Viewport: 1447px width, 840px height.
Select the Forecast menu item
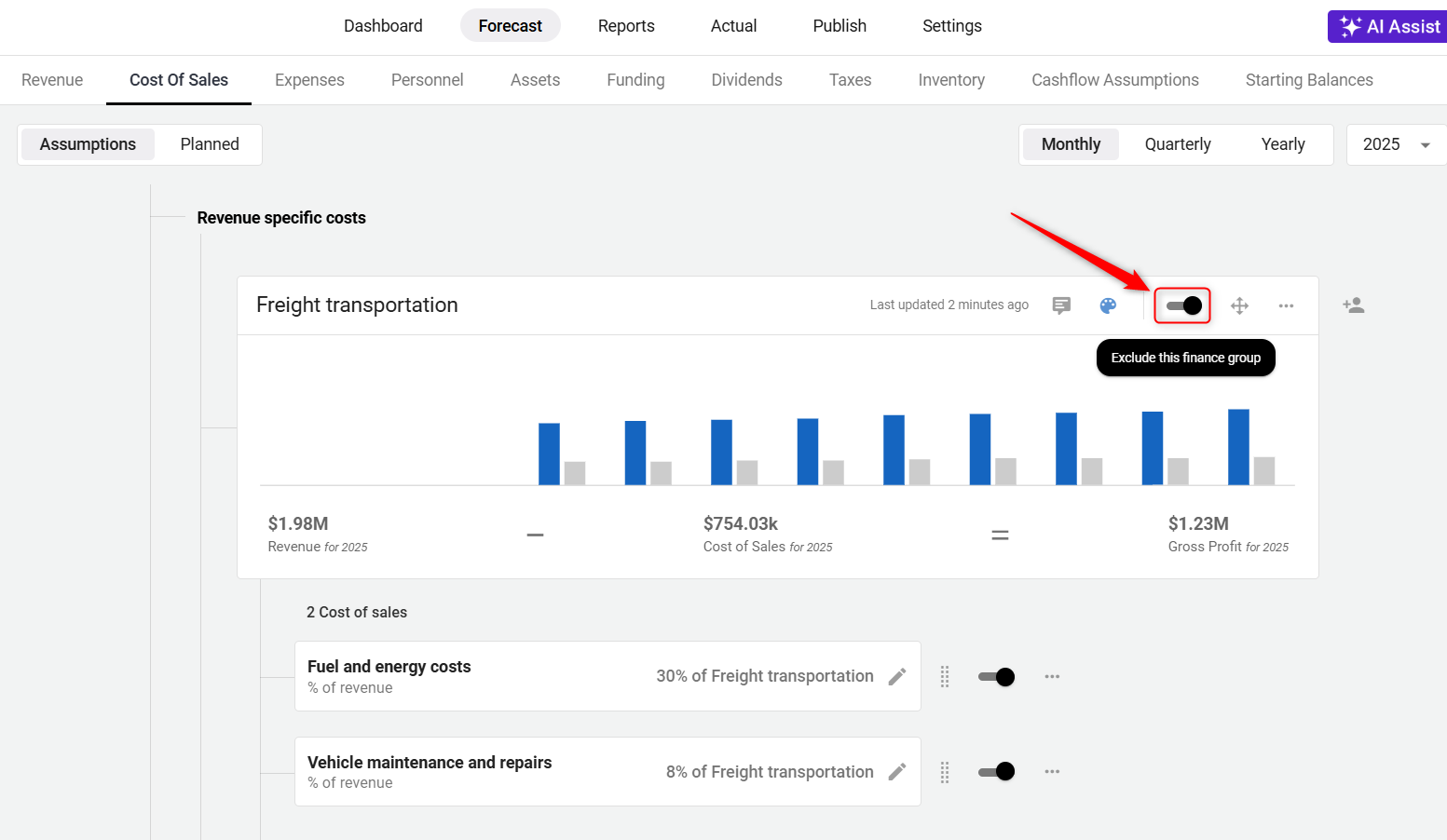[x=510, y=26]
